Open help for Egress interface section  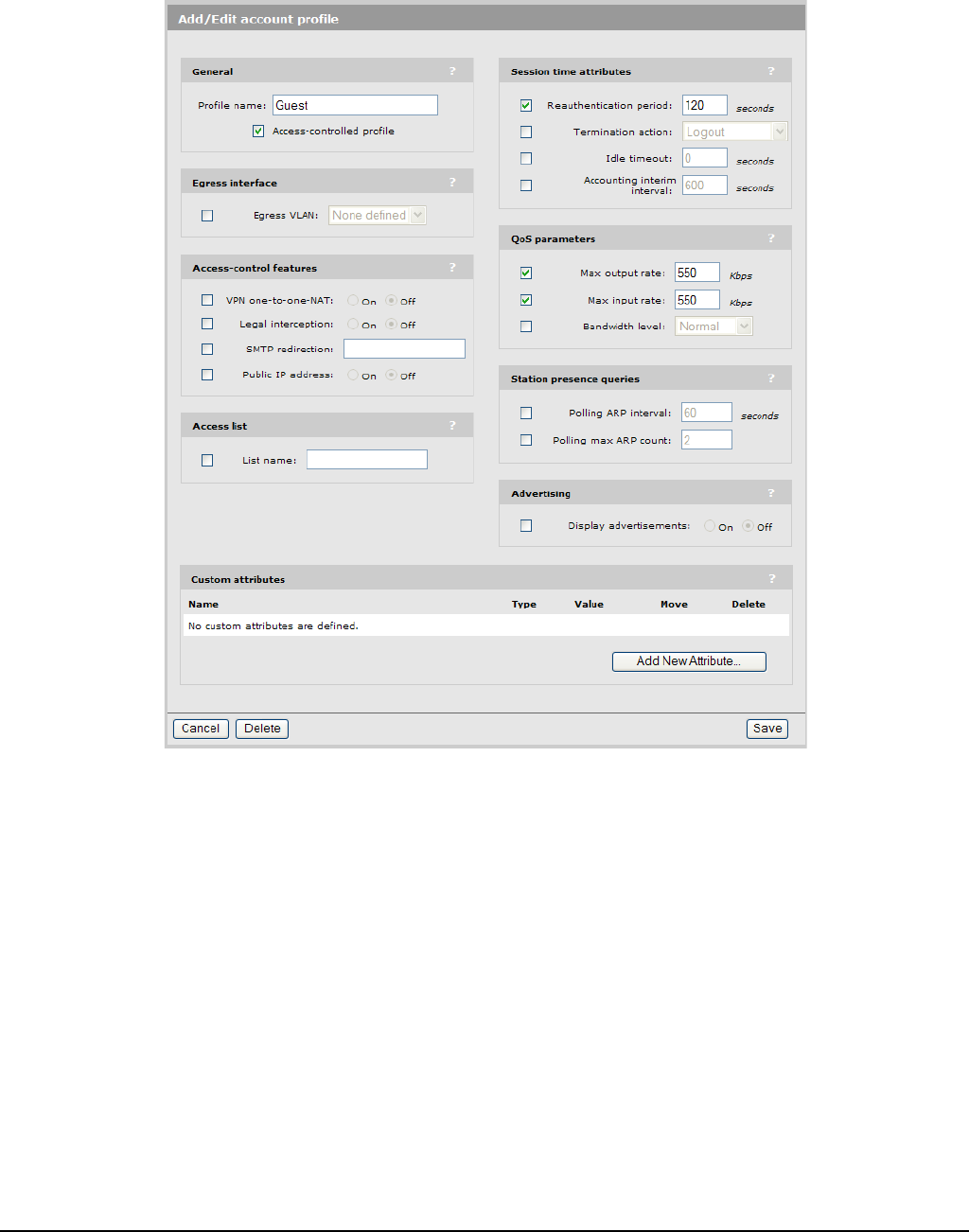click(x=452, y=182)
